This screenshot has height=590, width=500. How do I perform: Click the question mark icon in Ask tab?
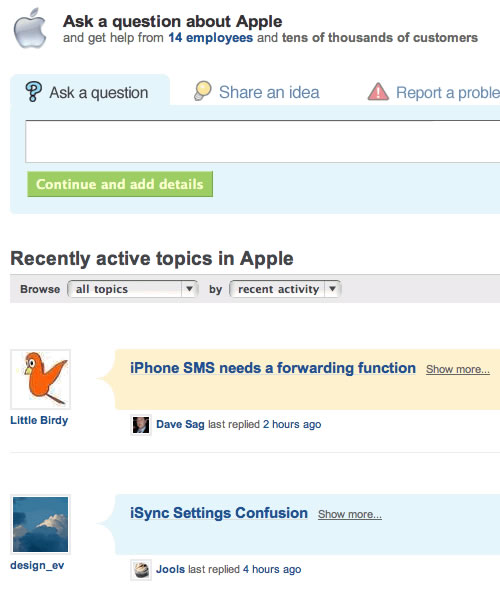pos(33,91)
